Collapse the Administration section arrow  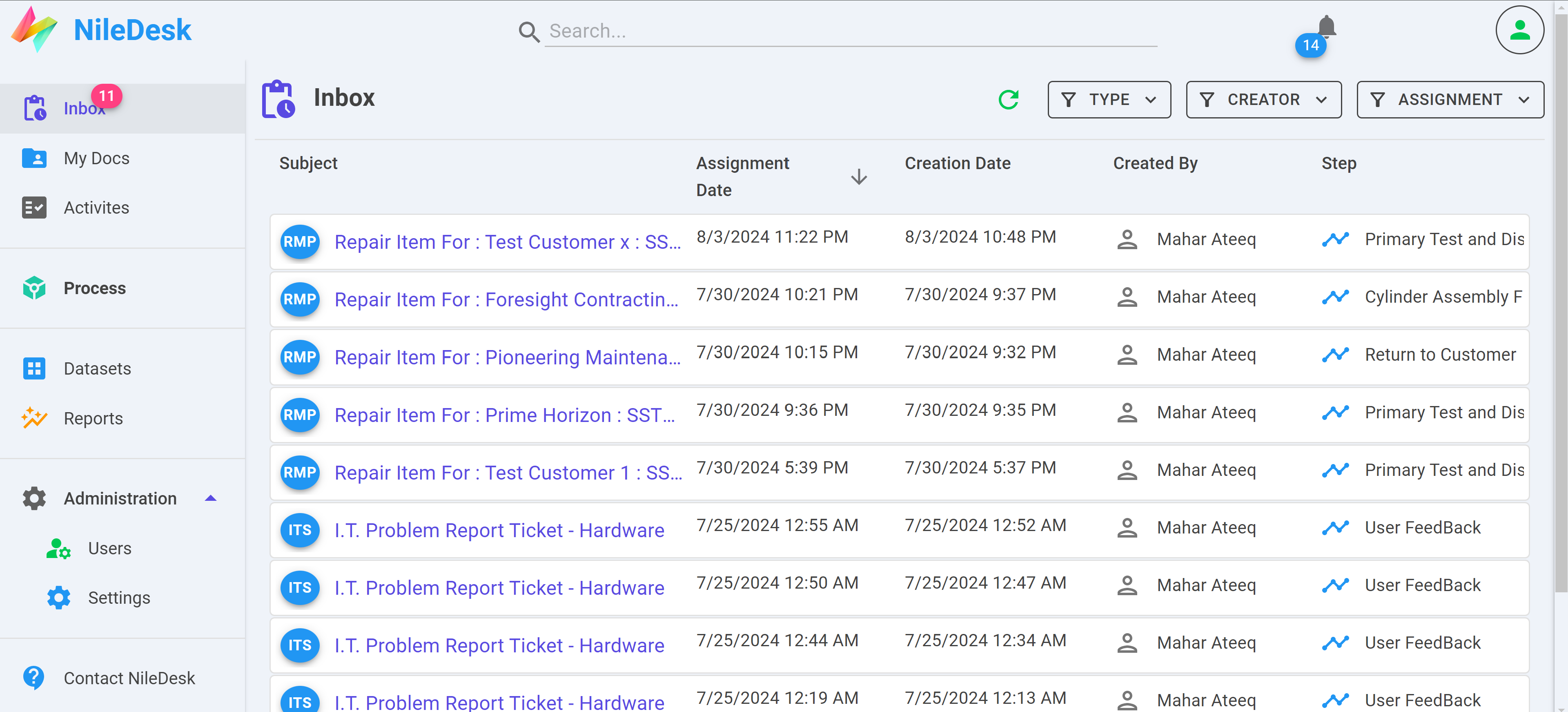[x=211, y=498]
